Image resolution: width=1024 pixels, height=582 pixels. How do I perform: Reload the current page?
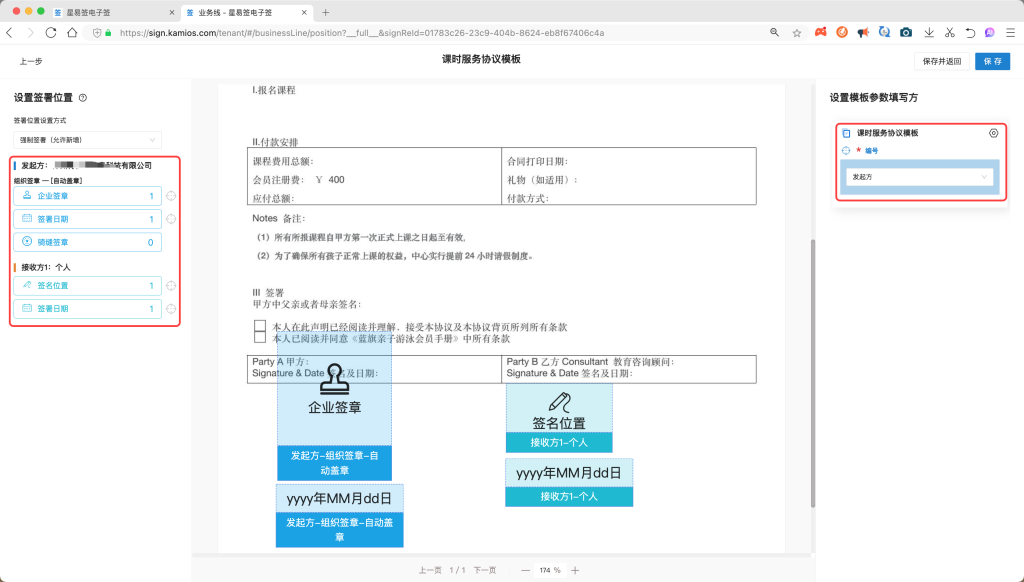point(50,33)
